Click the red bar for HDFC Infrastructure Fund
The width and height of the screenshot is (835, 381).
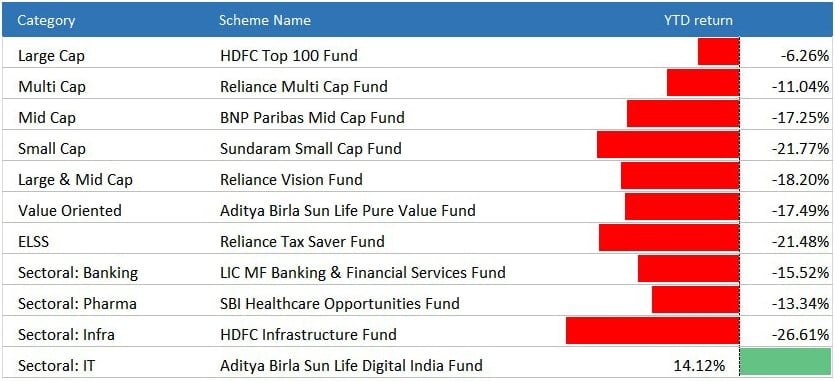pos(652,330)
